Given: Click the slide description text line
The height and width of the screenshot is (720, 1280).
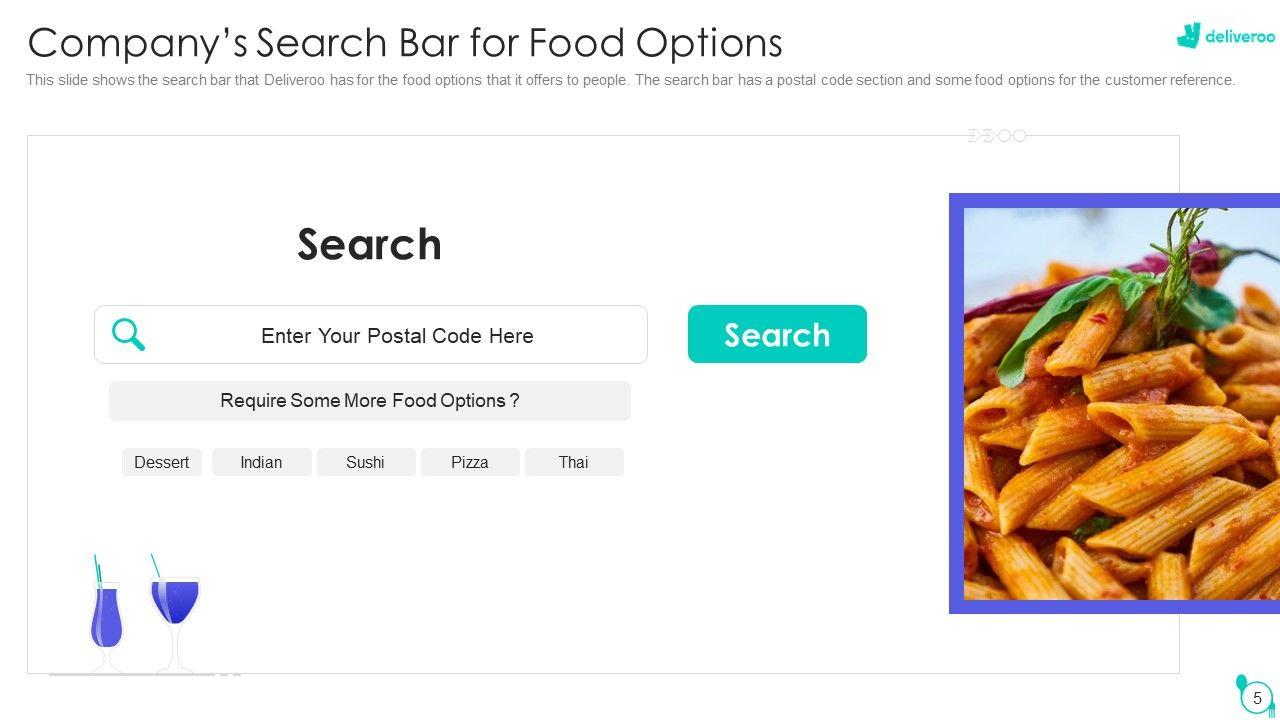Looking at the screenshot, I should coord(630,80).
